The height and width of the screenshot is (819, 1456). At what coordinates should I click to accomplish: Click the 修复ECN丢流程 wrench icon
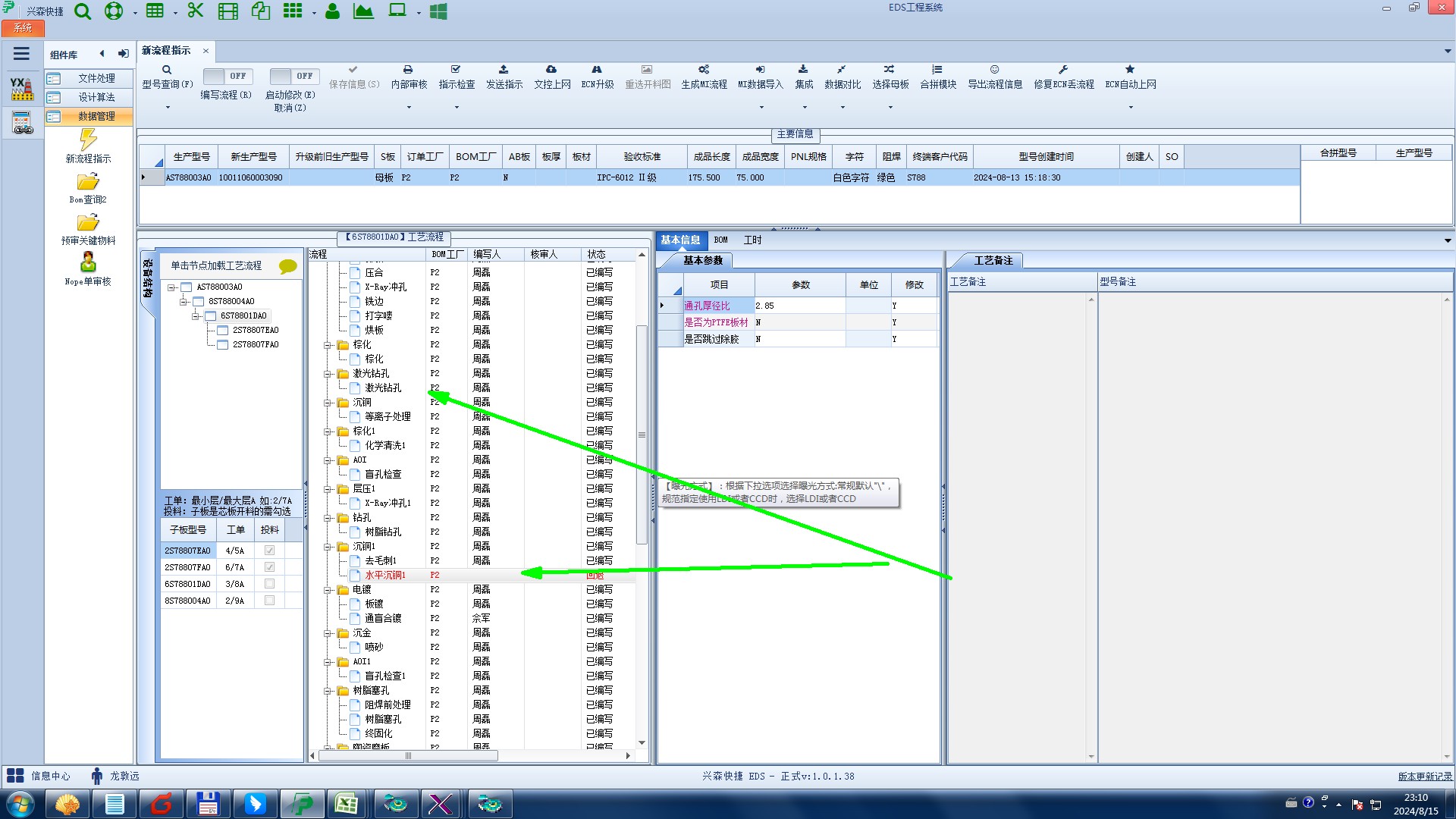coord(1063,70)
